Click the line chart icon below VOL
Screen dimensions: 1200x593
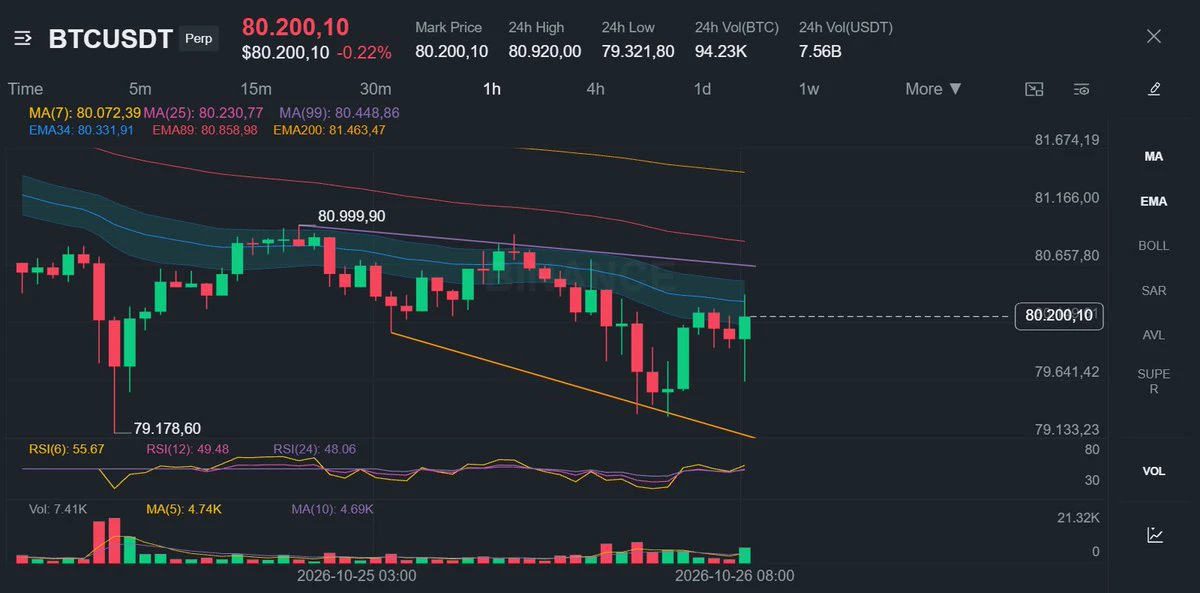(x=1154, y=535)
